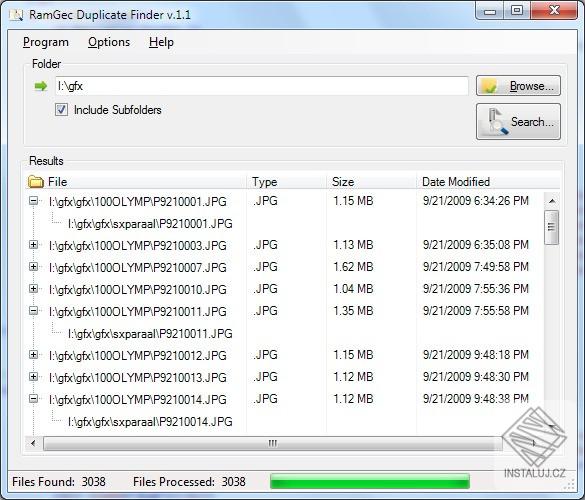Click date 9/21/2009 9:48:38 PM
Viewport: 585px width, 500px height.
476,399
